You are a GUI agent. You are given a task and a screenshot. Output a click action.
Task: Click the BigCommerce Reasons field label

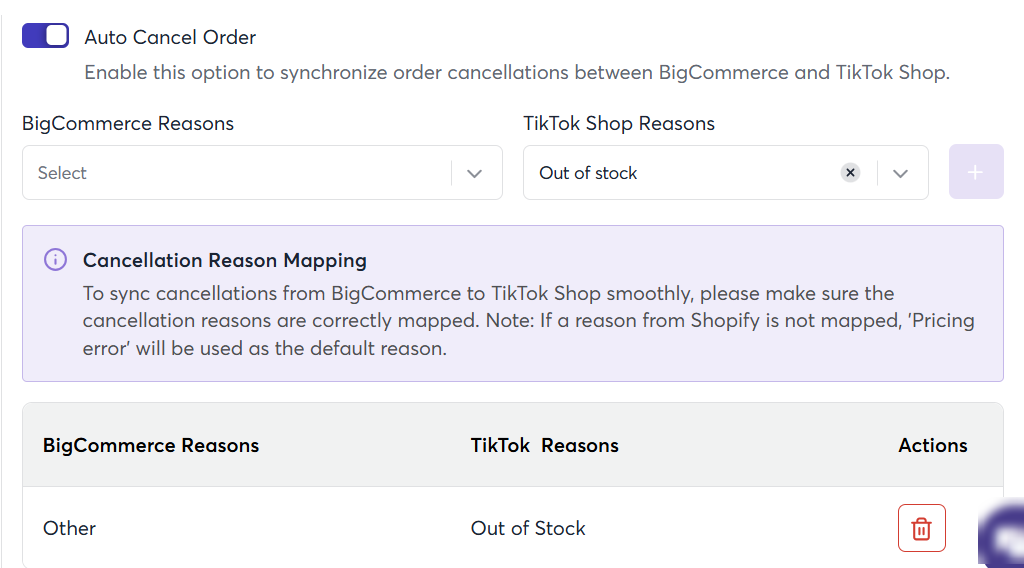click(128, 123)
